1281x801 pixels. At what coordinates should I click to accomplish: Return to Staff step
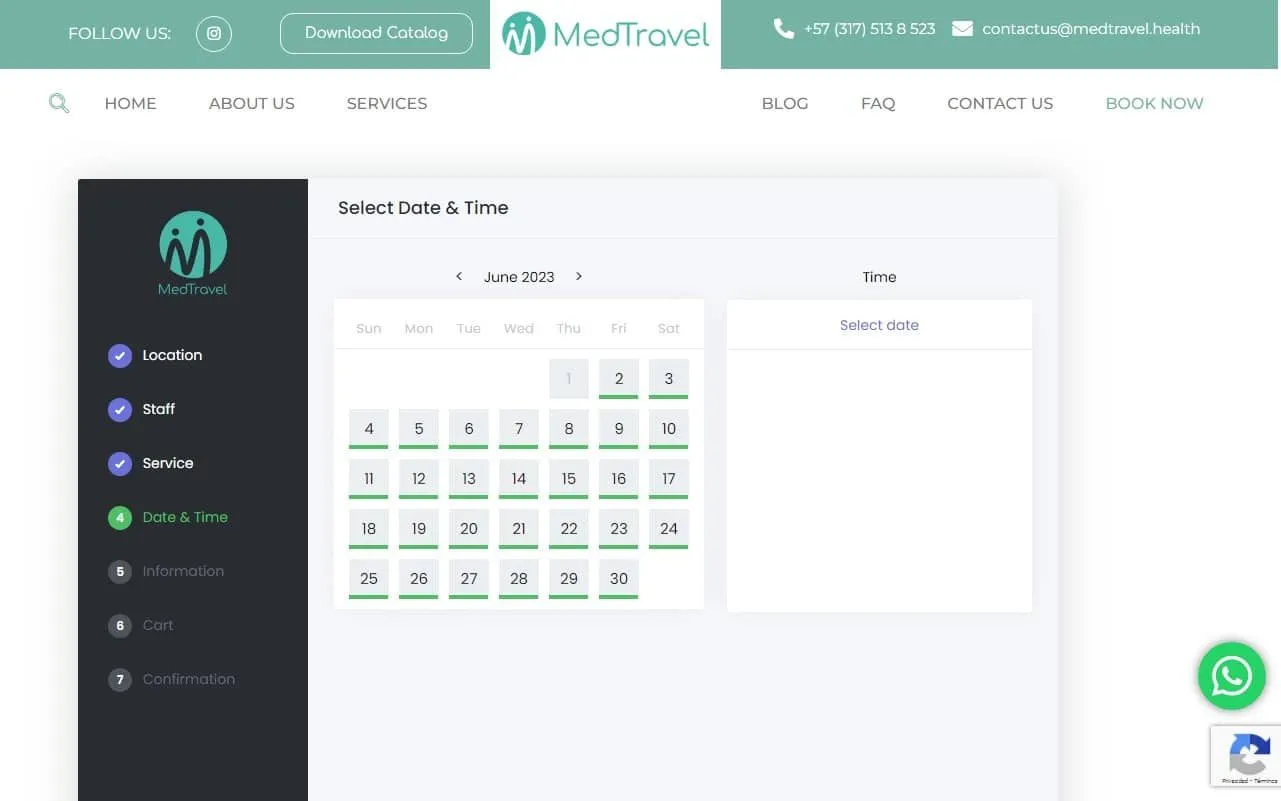point(142,409)
